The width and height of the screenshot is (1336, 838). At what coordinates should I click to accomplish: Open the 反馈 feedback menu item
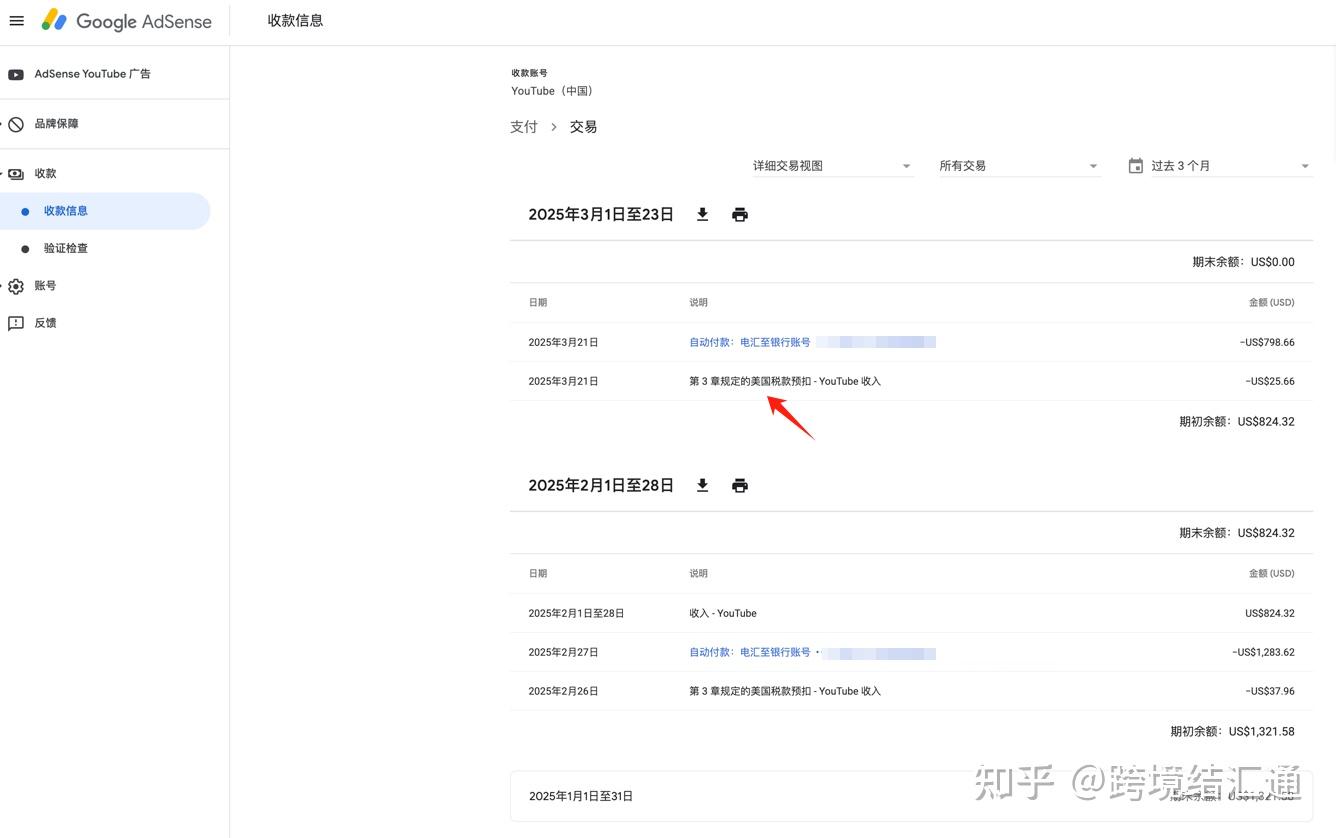tap(46, 324)
